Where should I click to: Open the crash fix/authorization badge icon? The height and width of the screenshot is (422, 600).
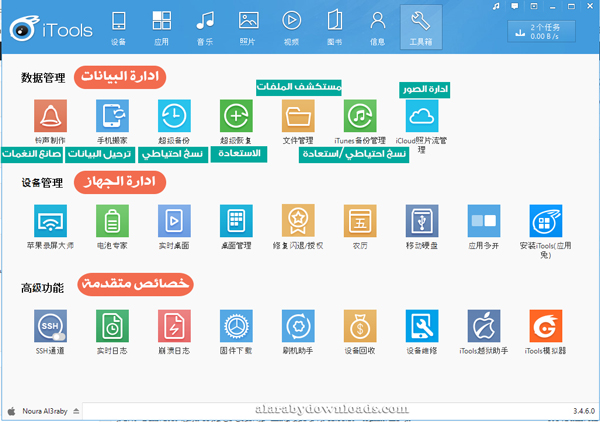[x=298, y=221]
